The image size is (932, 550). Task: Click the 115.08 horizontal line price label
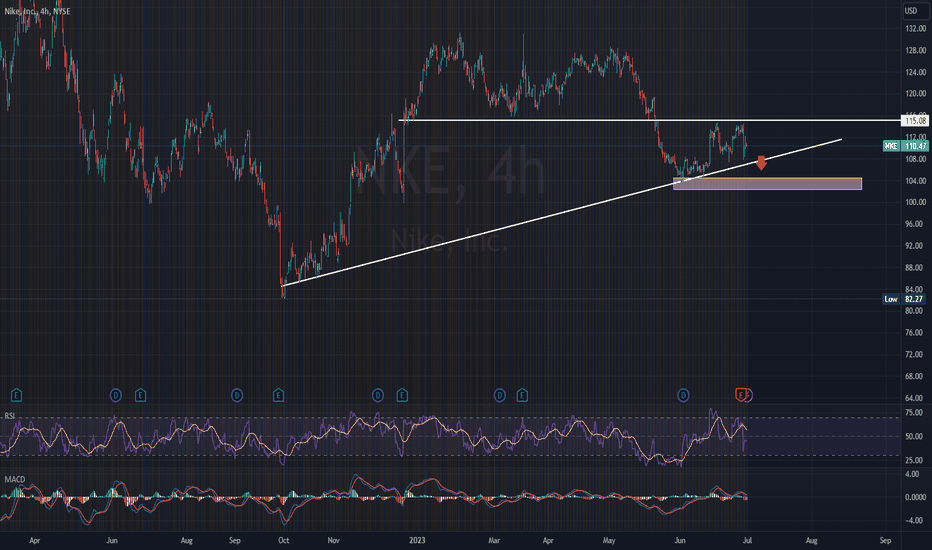[x=914, y=121]
